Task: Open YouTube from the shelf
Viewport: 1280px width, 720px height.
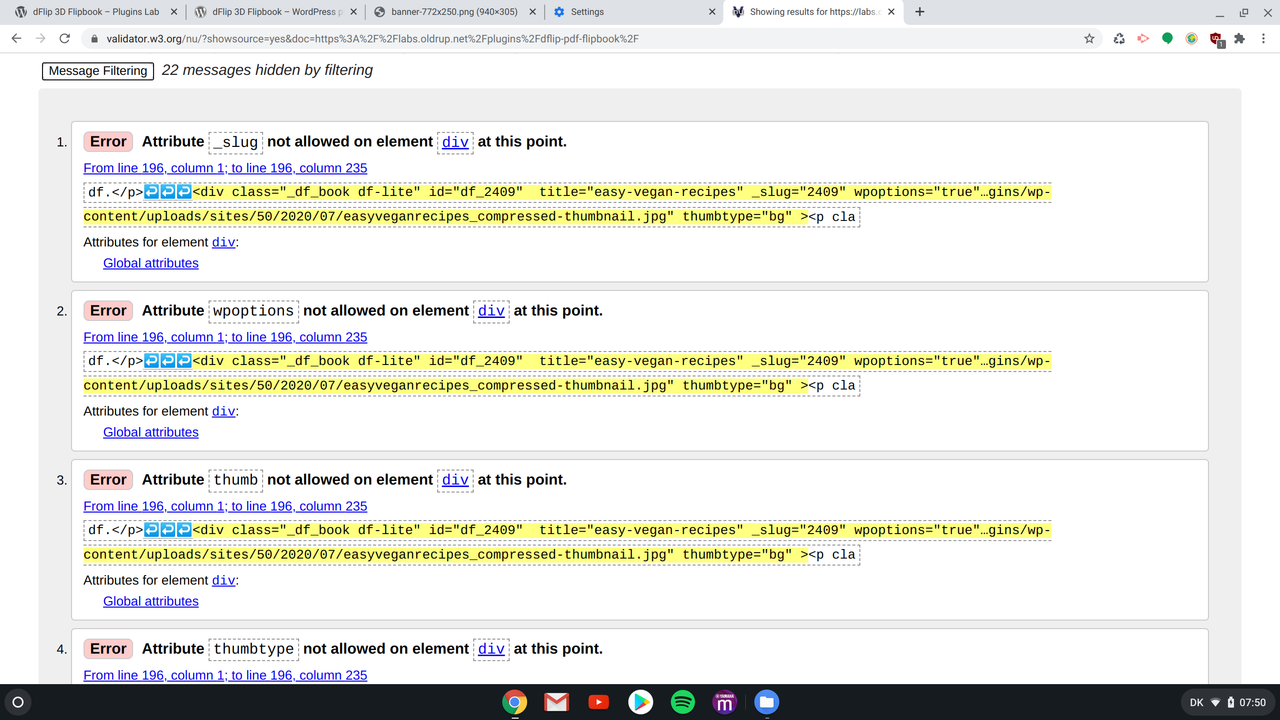Action: [598, 701]
